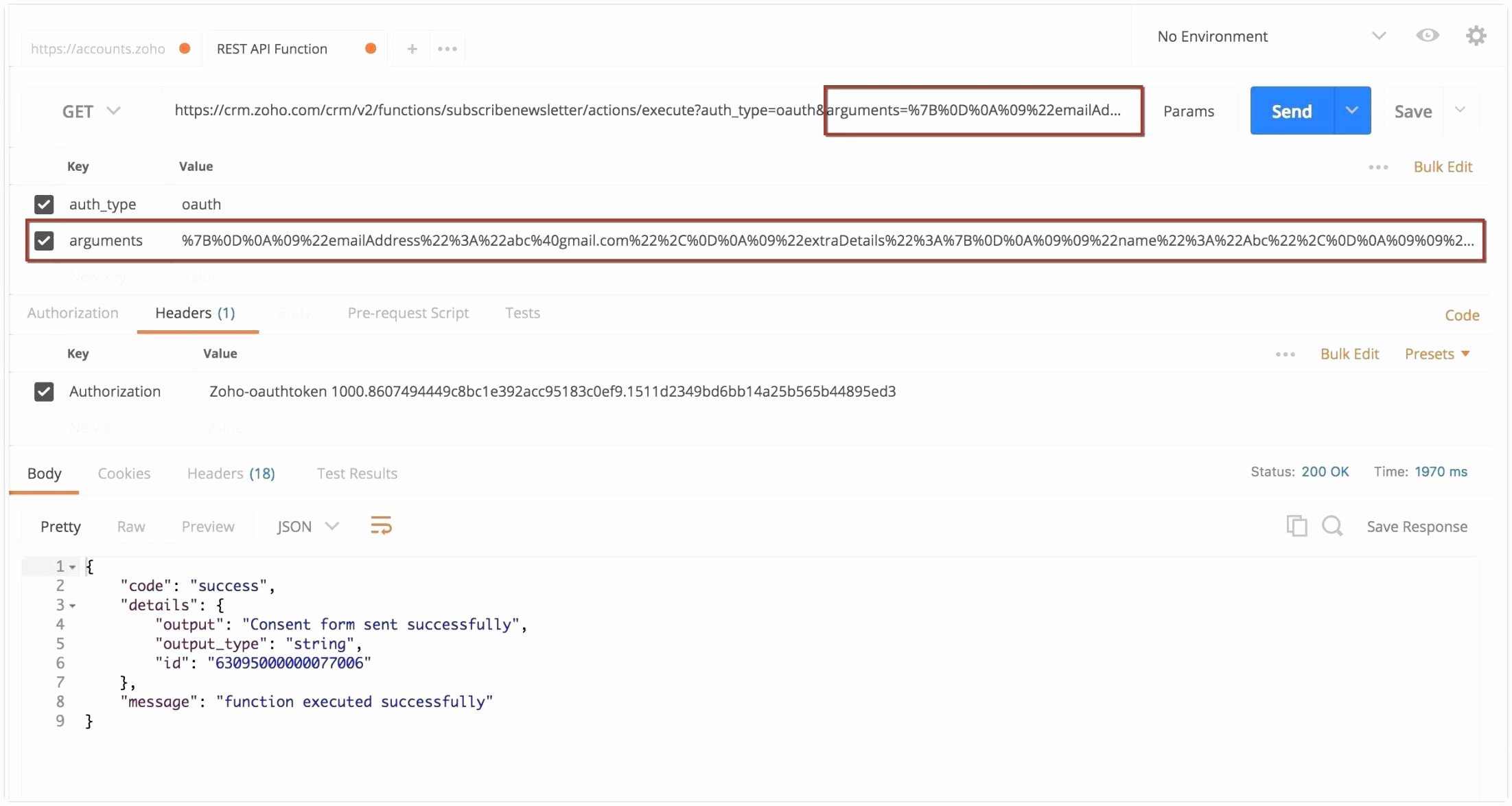Toggle the Authorization header checkbox

coord(45,391)
